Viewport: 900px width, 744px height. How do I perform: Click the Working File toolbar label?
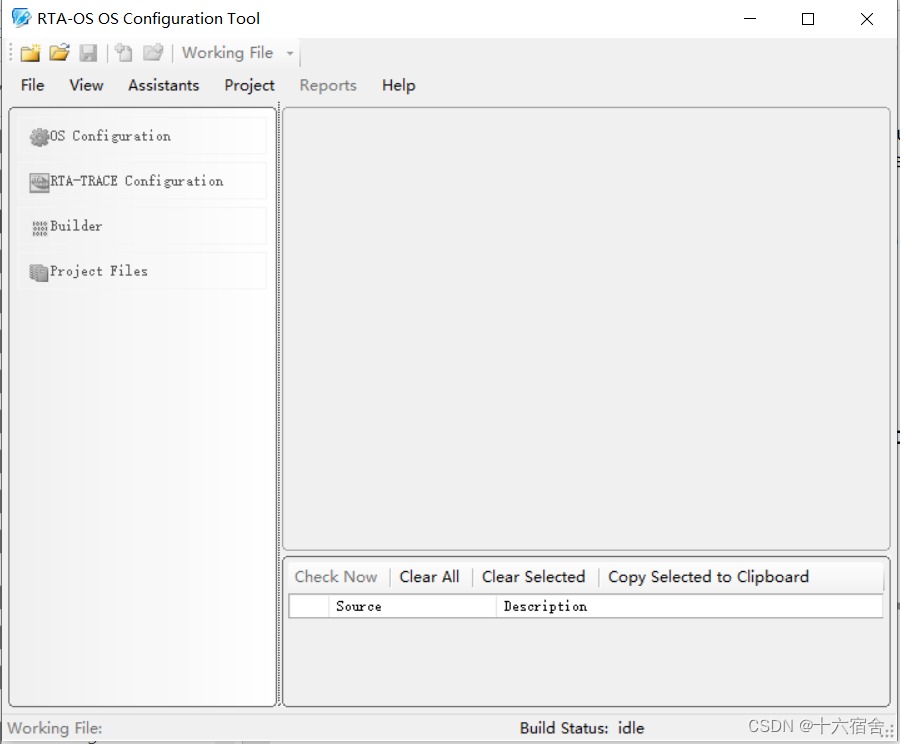(x=227, y=53)
